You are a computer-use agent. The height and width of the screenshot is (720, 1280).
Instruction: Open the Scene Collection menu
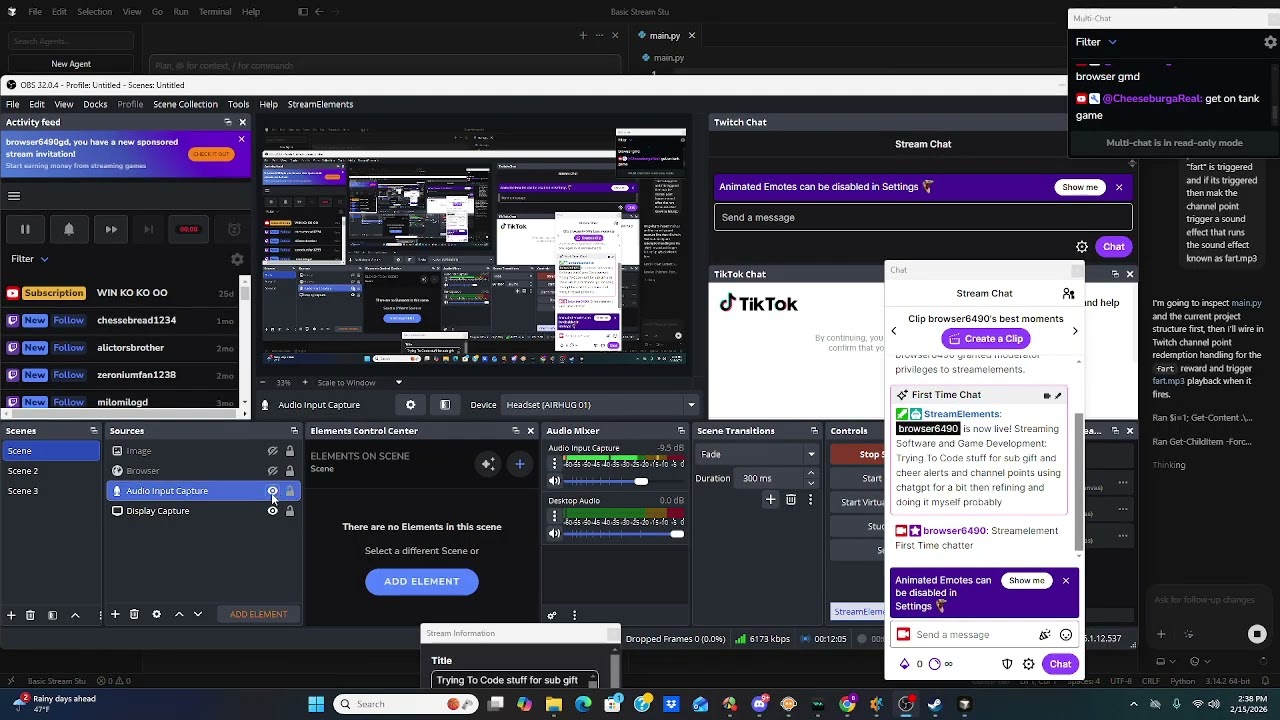tap(185, 104)
